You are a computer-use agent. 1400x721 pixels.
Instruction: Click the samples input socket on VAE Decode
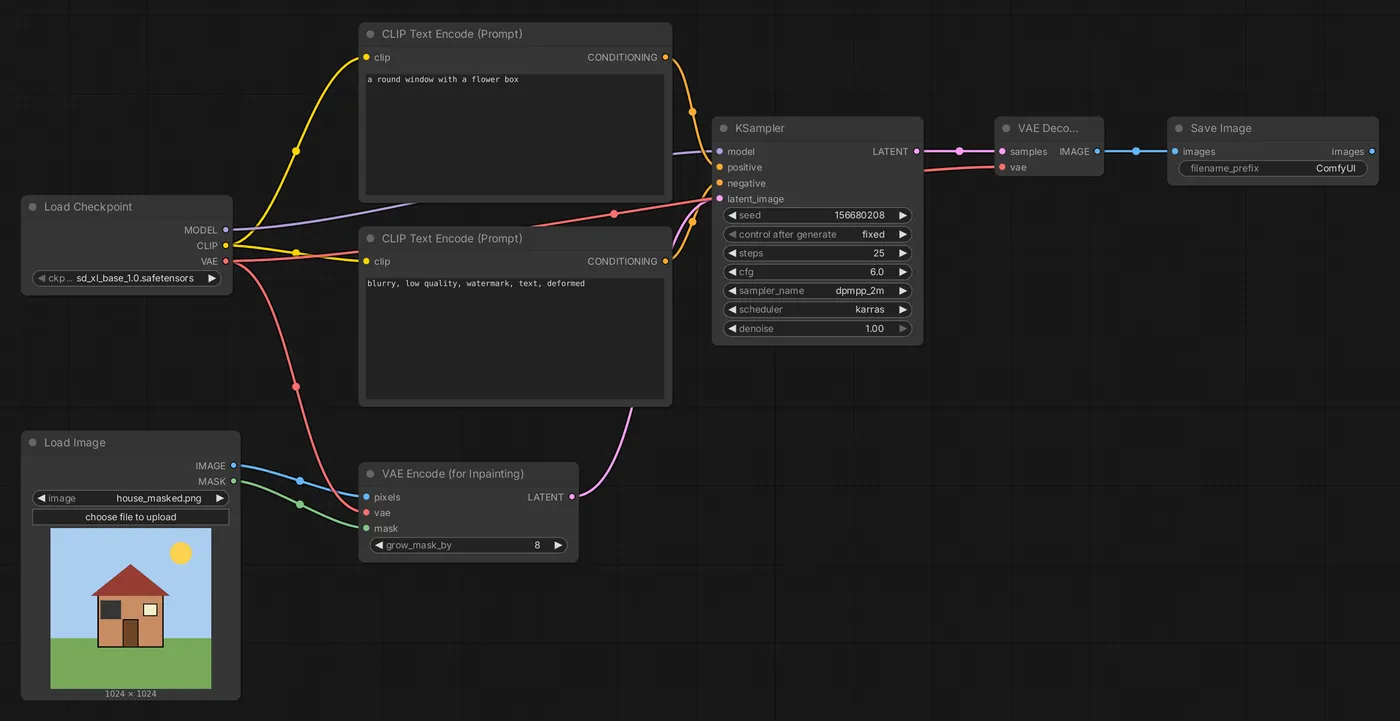click(x=1002, y=152)
